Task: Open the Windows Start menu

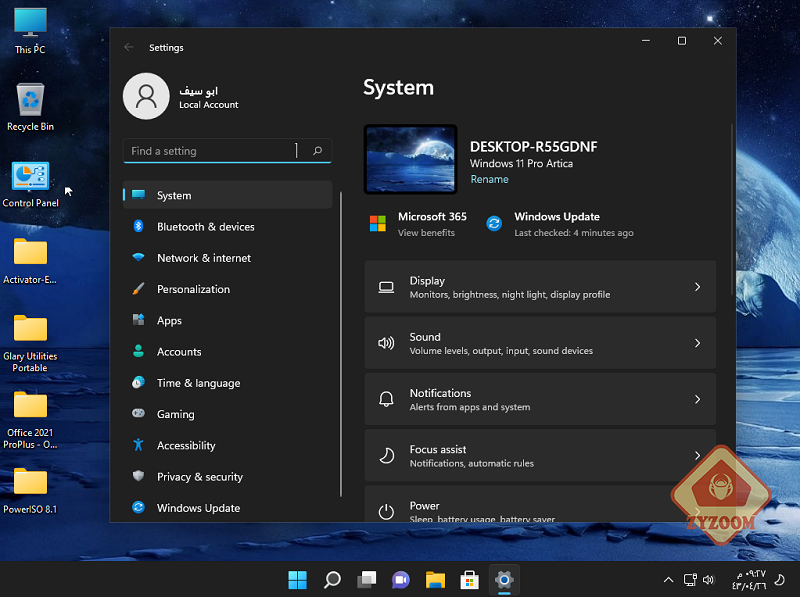Action: point(297,580)
